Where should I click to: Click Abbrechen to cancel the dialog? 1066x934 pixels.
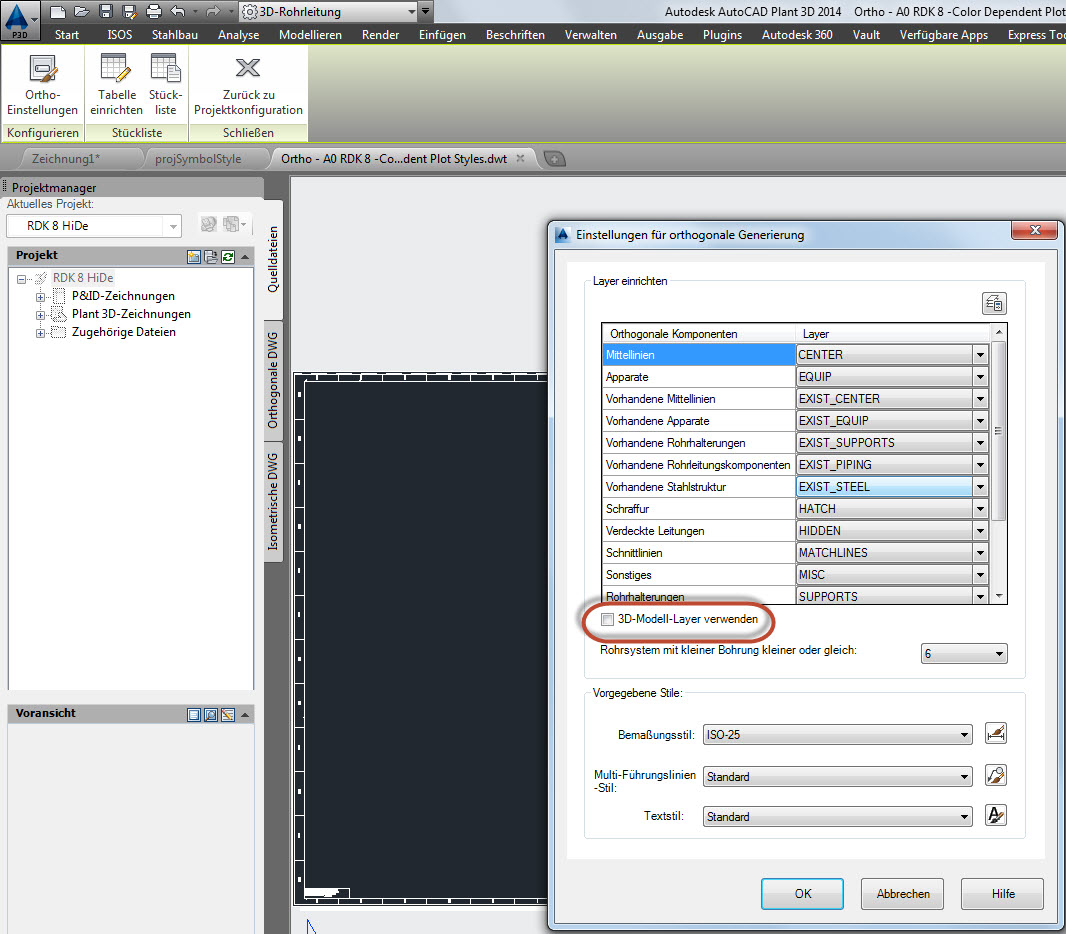tap(902, 893)
